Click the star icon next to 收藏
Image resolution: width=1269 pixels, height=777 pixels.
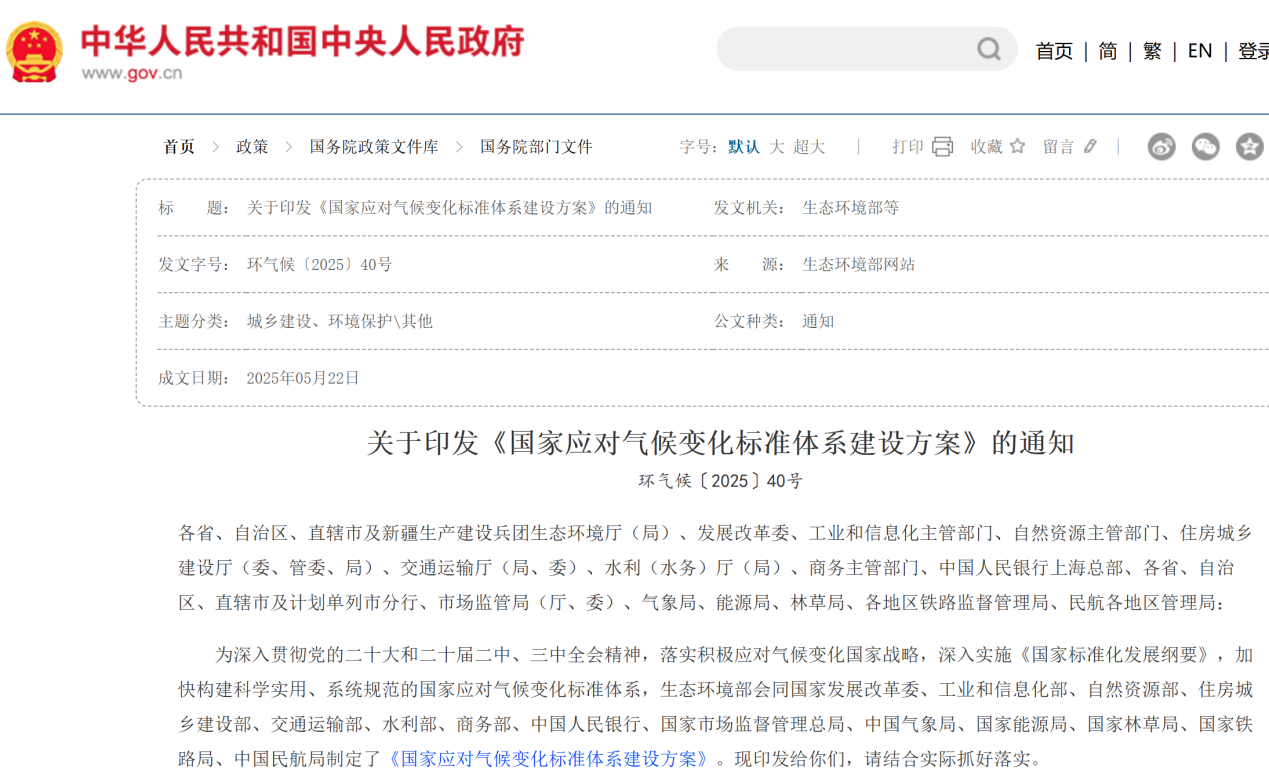[1017, 146]
